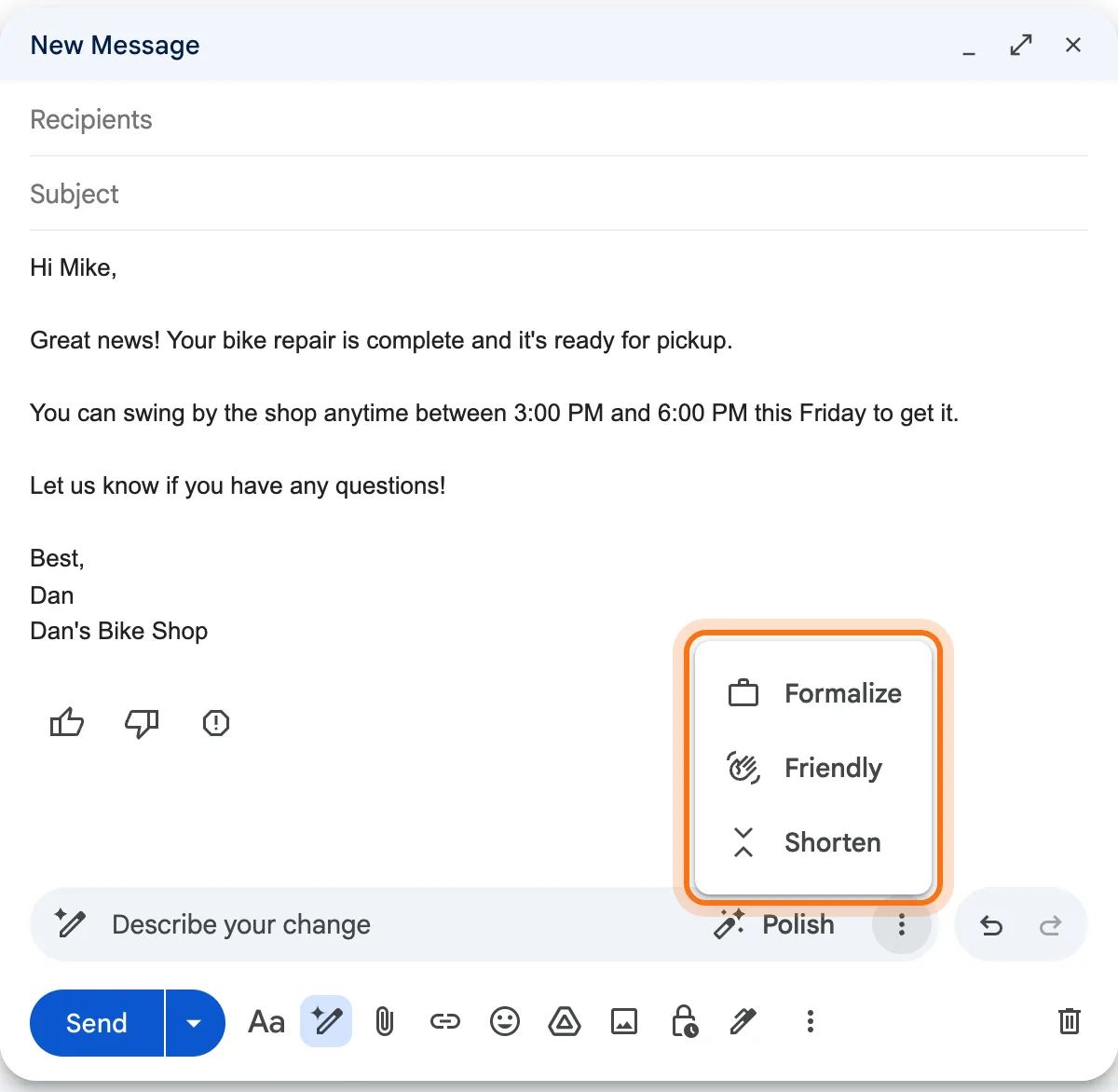Viewport: 1118px width, 1092px height.
Task: Close the New Message window
Action: coord(1073,45)
